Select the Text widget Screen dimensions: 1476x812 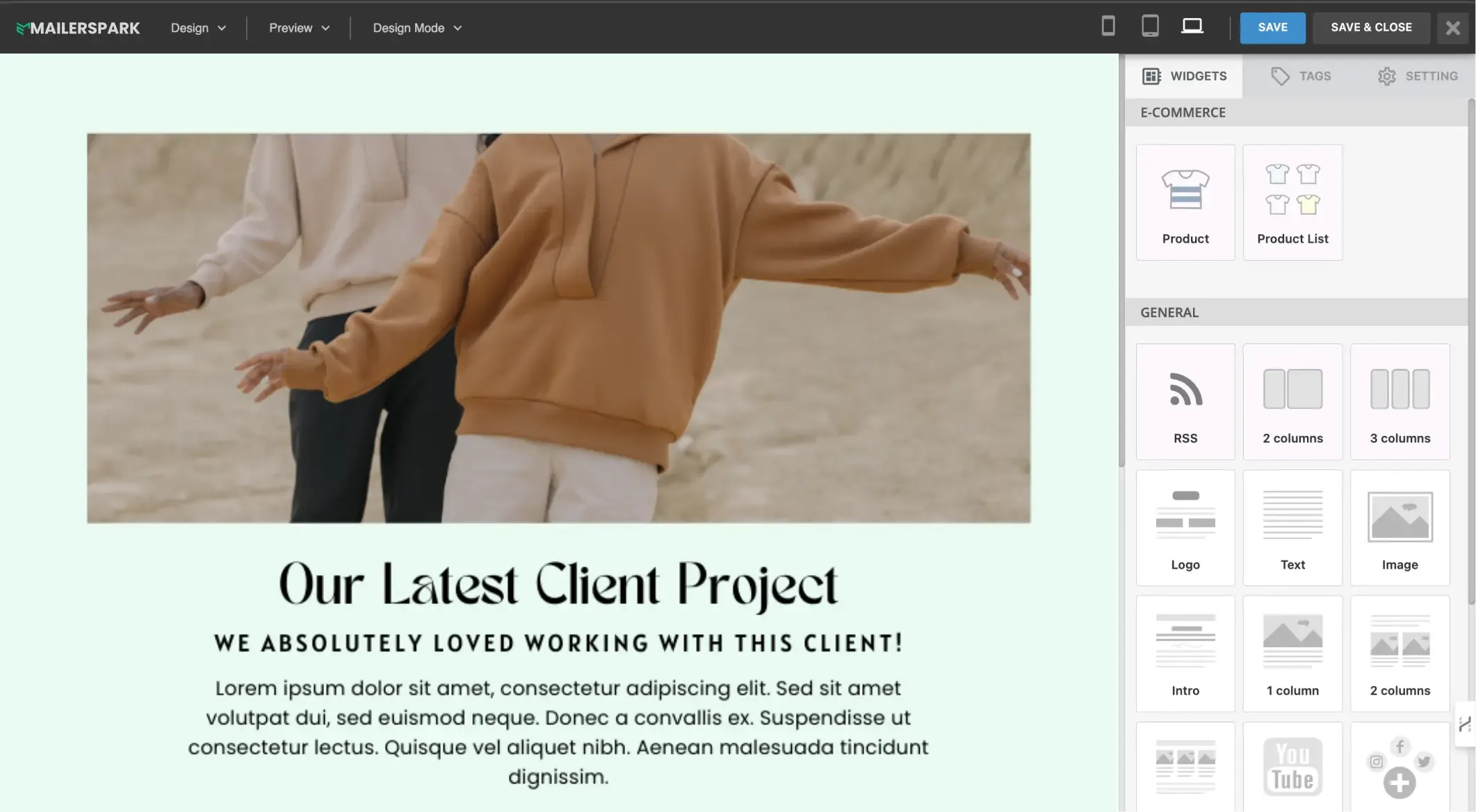(1292, 528)
